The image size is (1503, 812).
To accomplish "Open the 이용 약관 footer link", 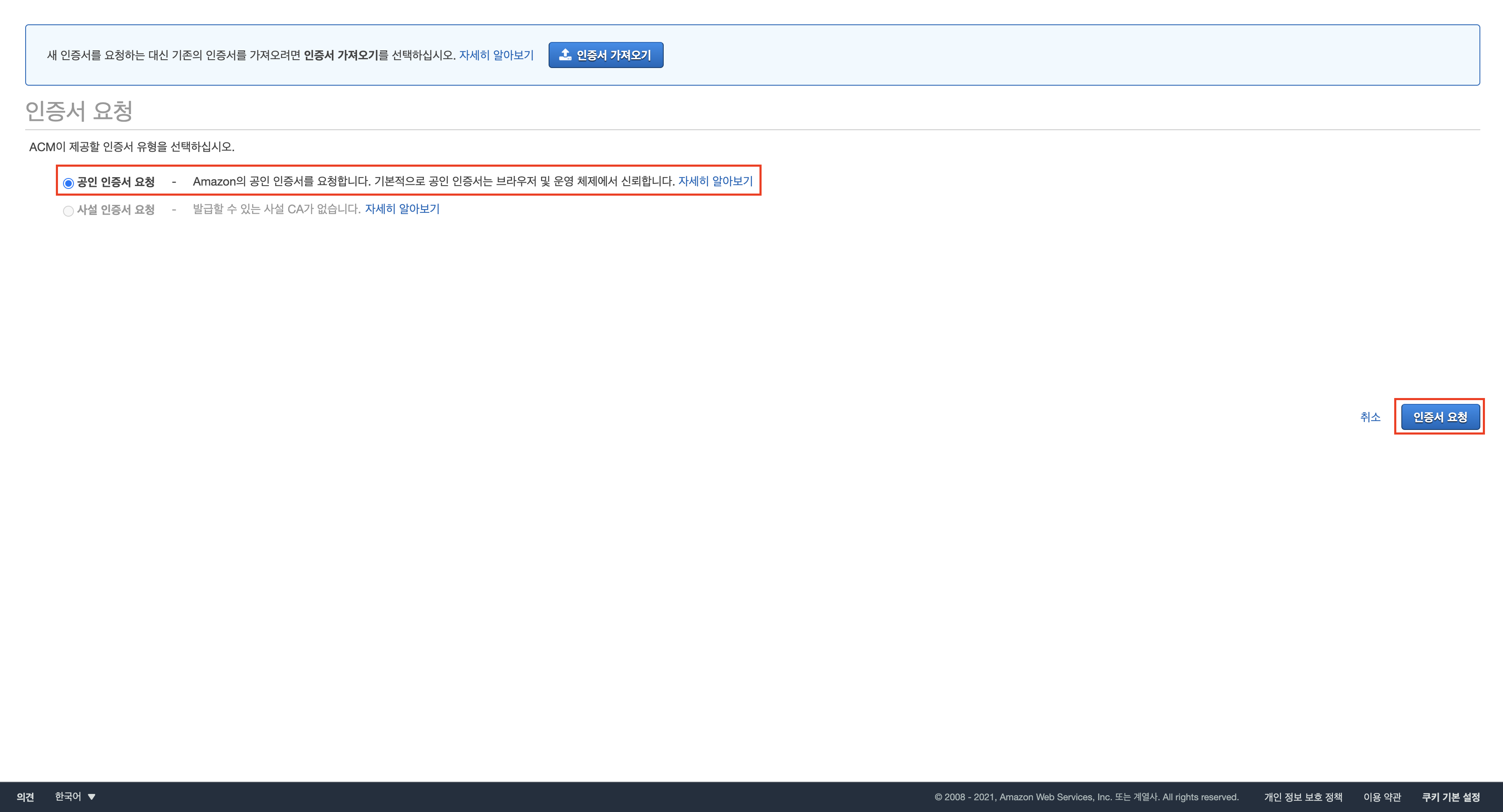I will click(1382, 797).
